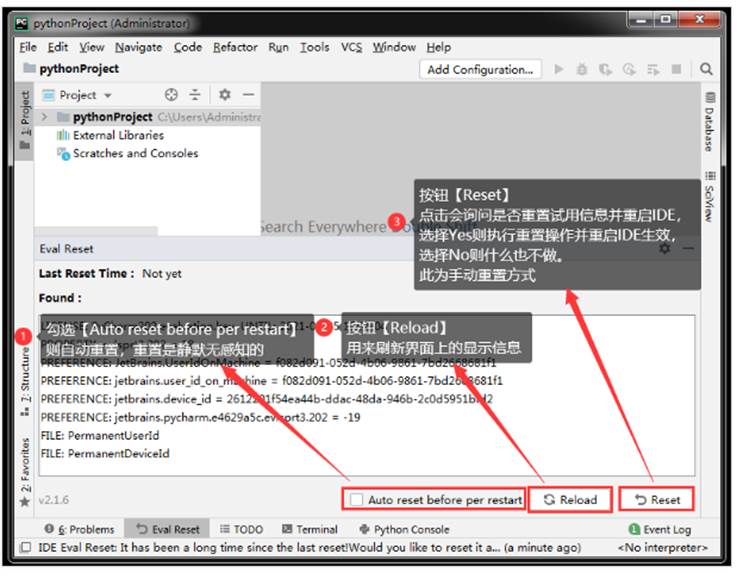This screenshot has height=579, width=737.
Task: Click the concurrency/run-anything toolbar icon
Action: 653,70
